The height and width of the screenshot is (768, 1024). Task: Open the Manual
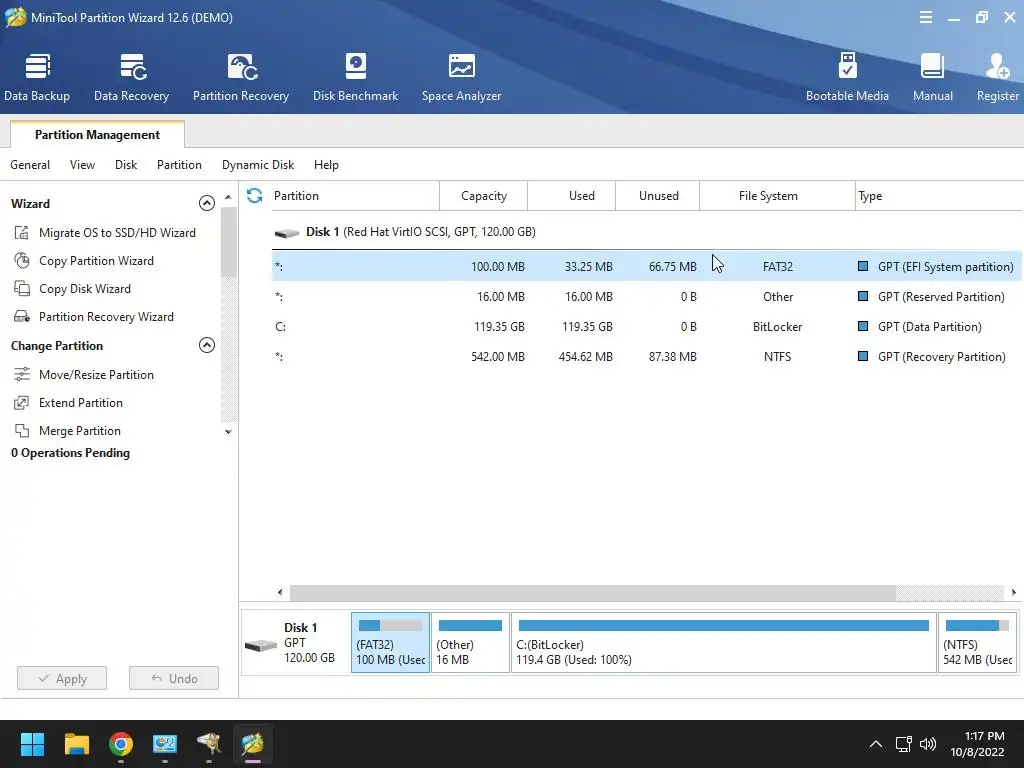933,78
